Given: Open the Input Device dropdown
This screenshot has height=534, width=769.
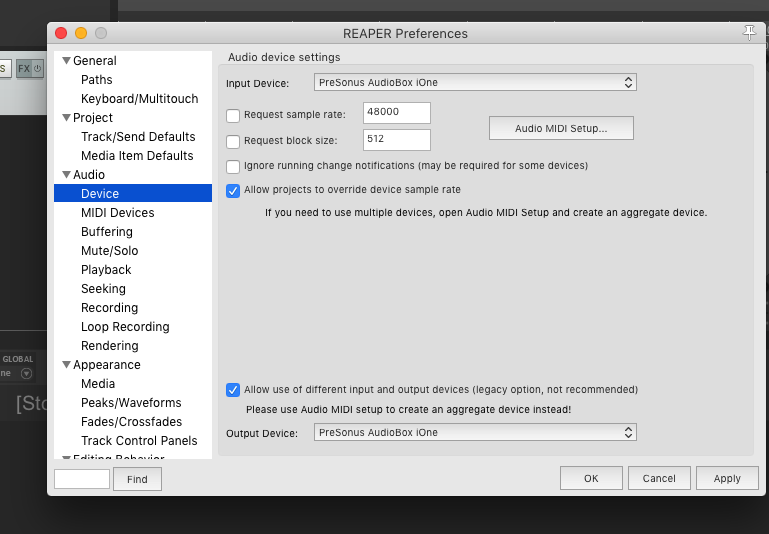Looking at the screenshot, I should pyautogui.click(x=475, y=83).
